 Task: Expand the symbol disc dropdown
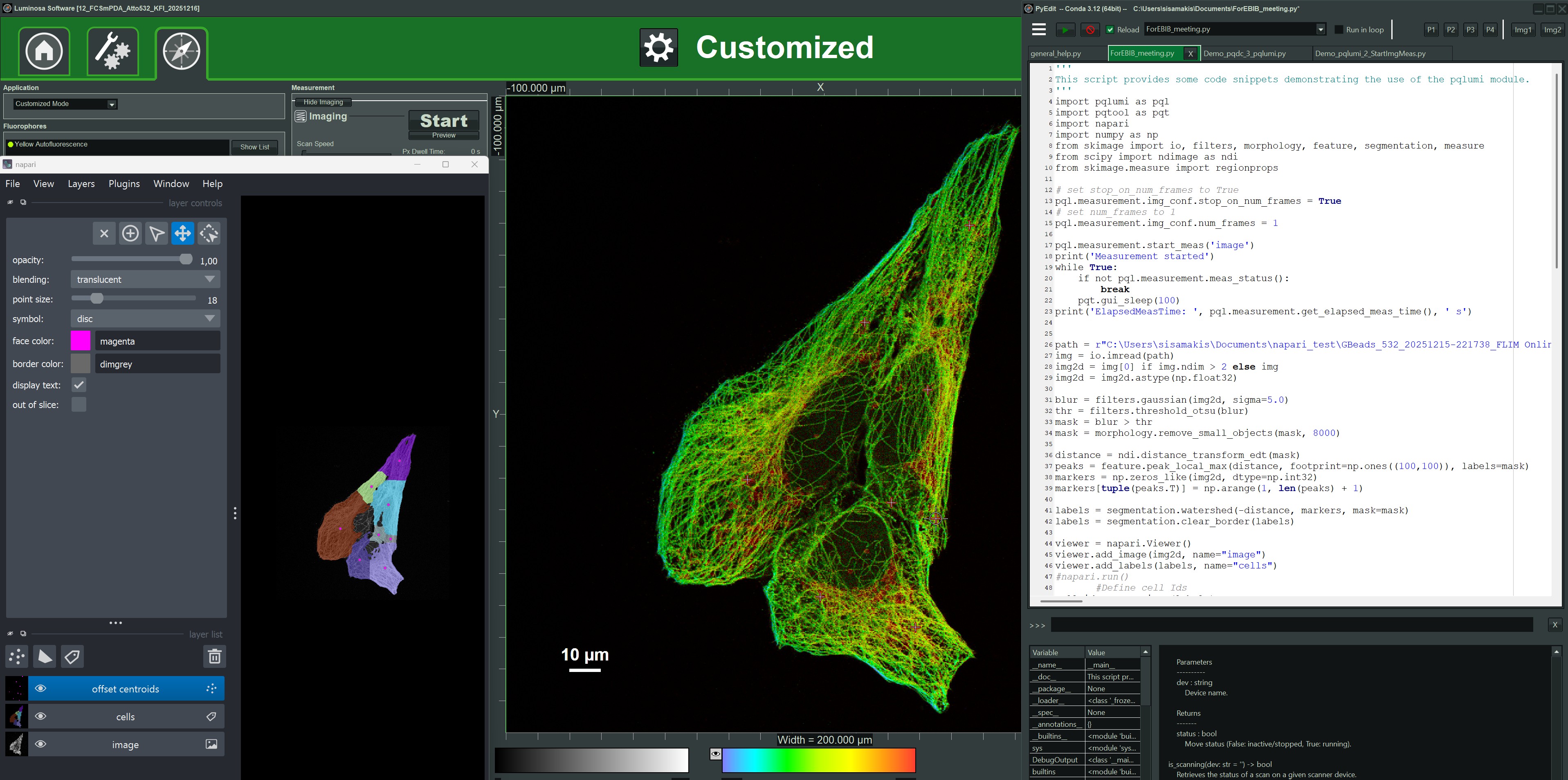(x=145, y=318)
